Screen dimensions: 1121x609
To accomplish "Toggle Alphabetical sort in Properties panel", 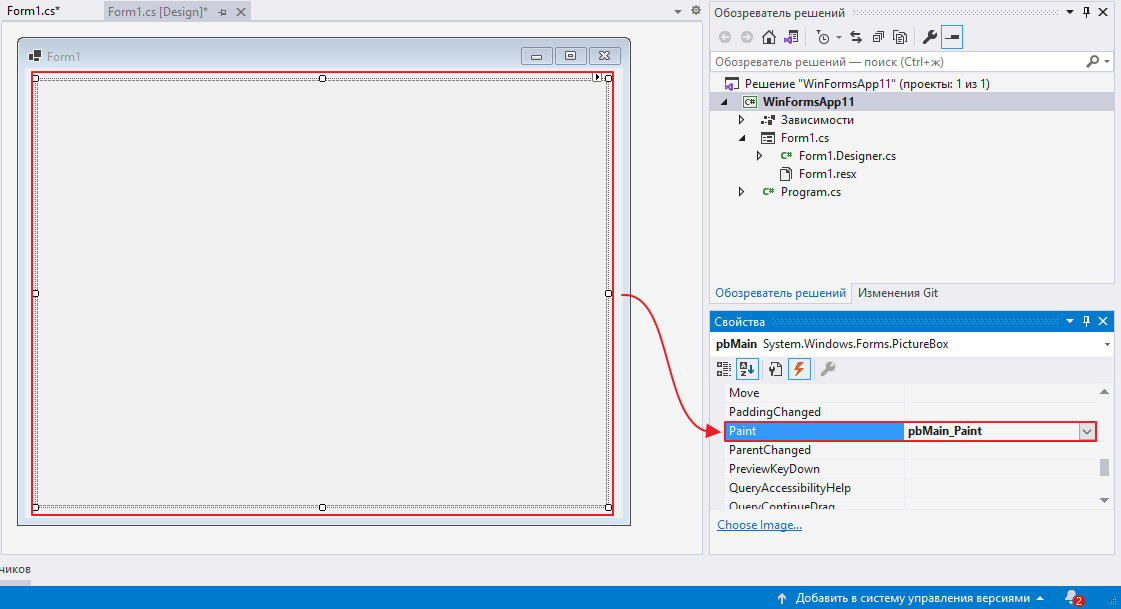I will tap(747, 369).
